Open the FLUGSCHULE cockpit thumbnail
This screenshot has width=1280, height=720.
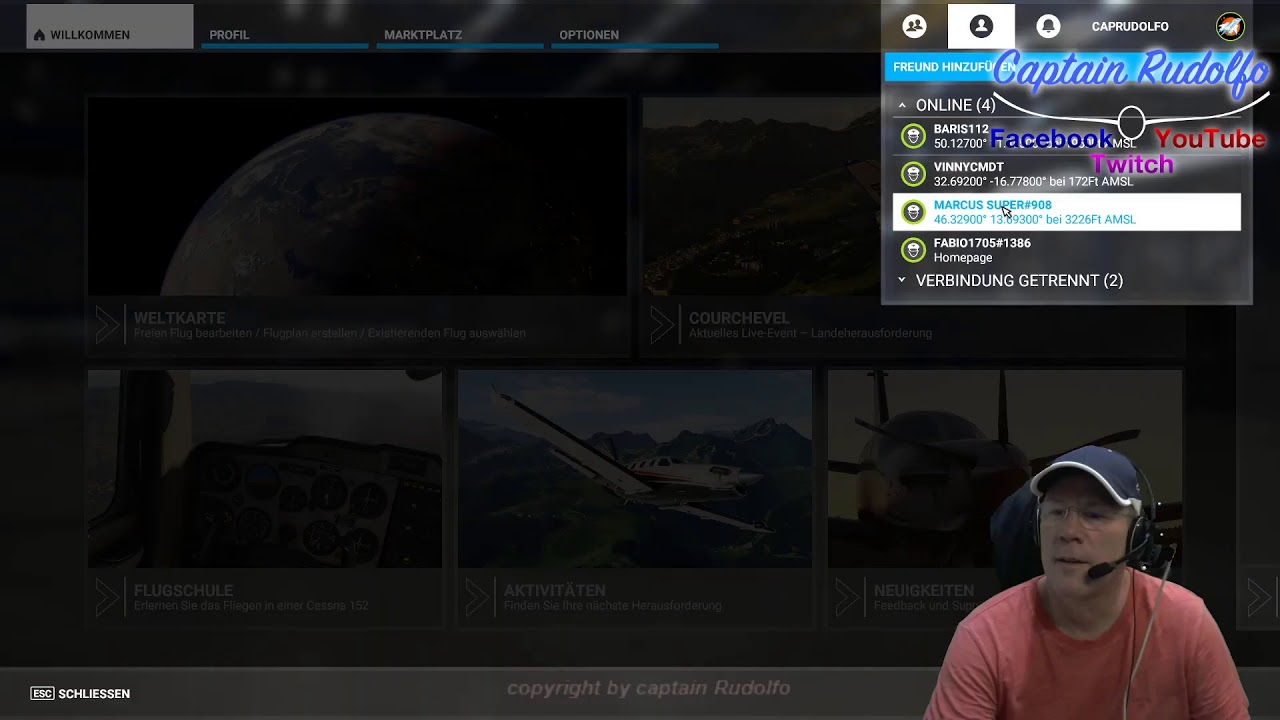click(265, 469)
